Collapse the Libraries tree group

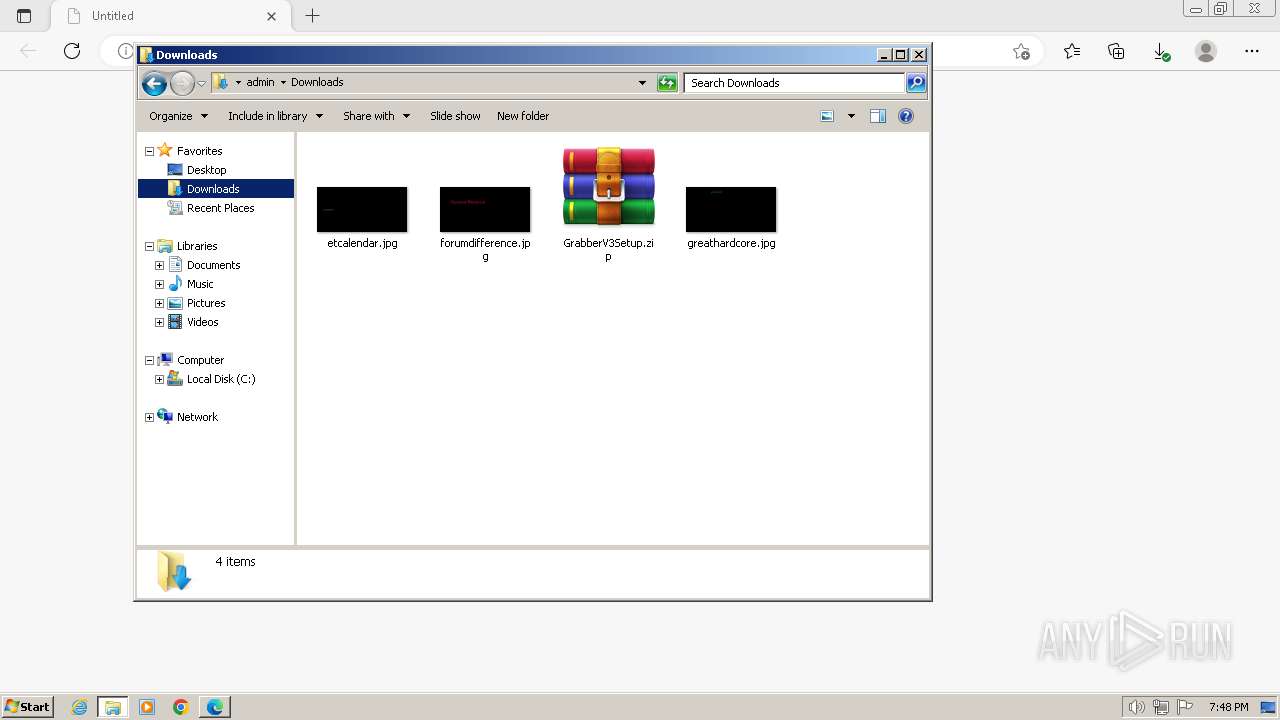(150, 246)
